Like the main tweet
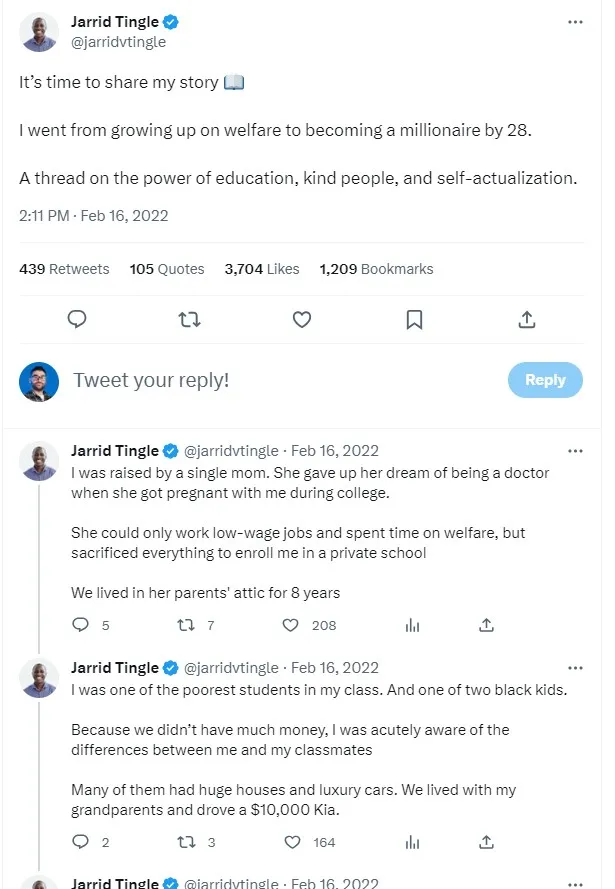 pos(301,318)
